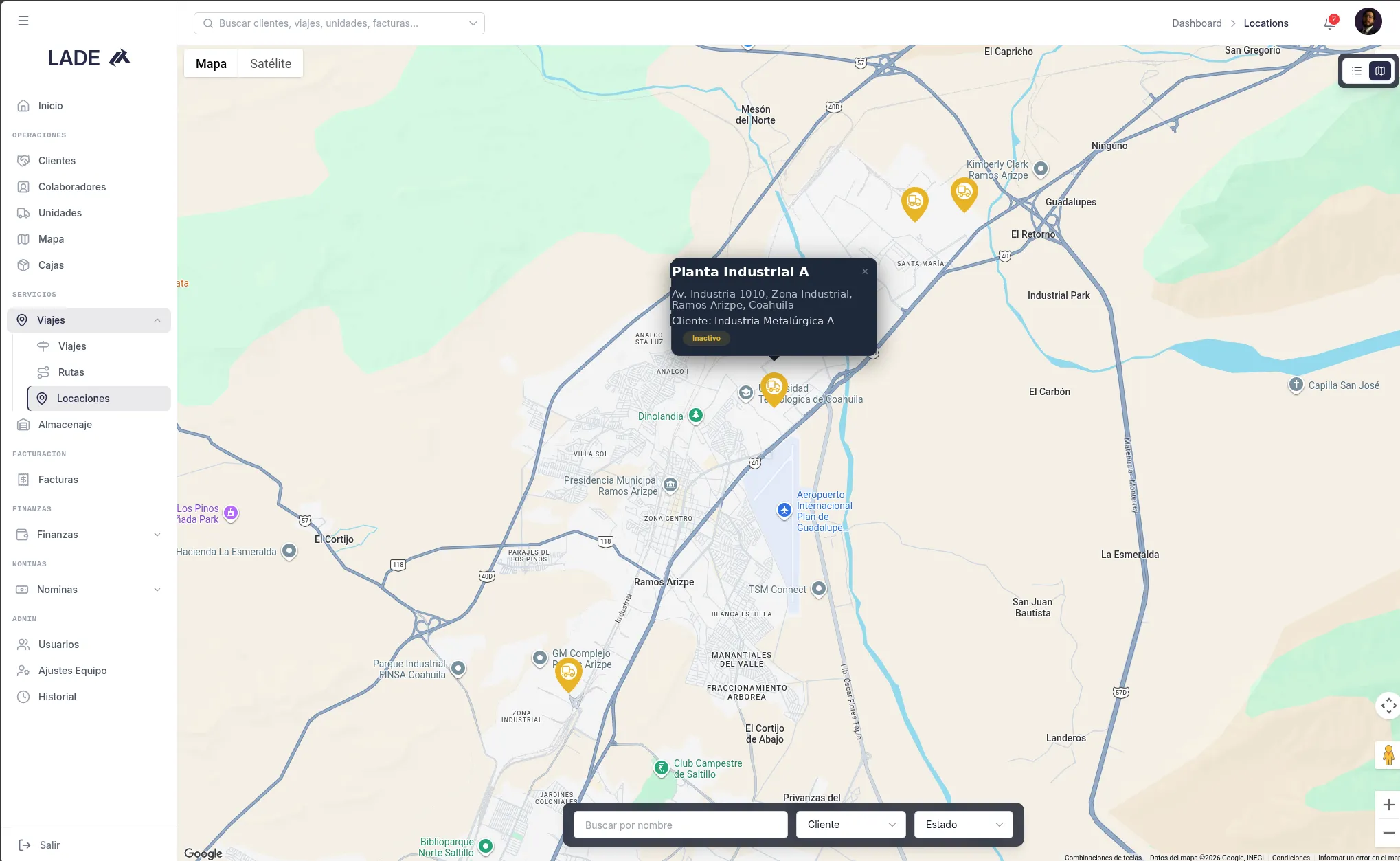Select the Mapa map type
This screenshot has width=1400, height=861.
(211, 64)
